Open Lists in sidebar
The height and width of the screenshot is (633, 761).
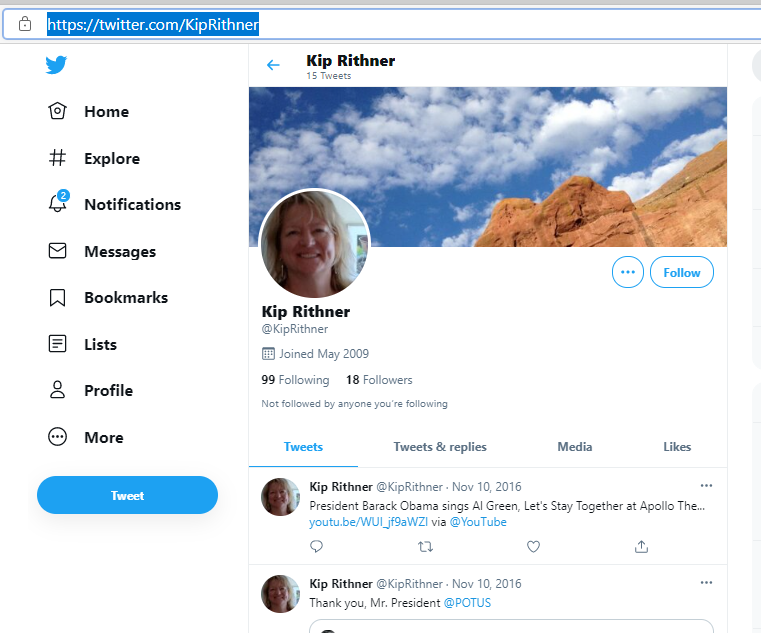tap(83, 344)
